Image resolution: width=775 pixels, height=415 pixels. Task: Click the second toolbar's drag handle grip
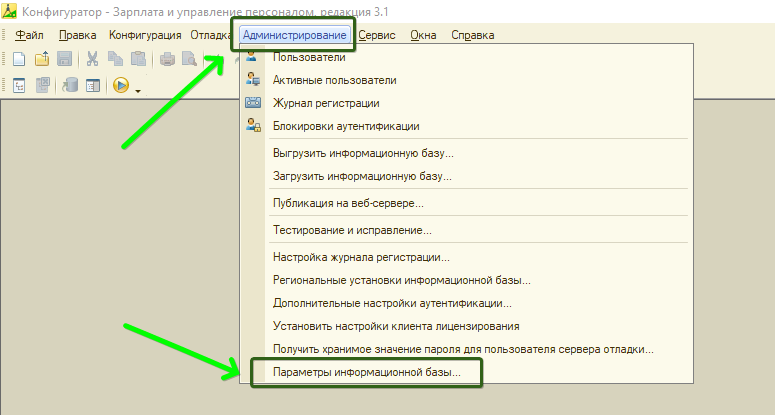pos(4,85)
